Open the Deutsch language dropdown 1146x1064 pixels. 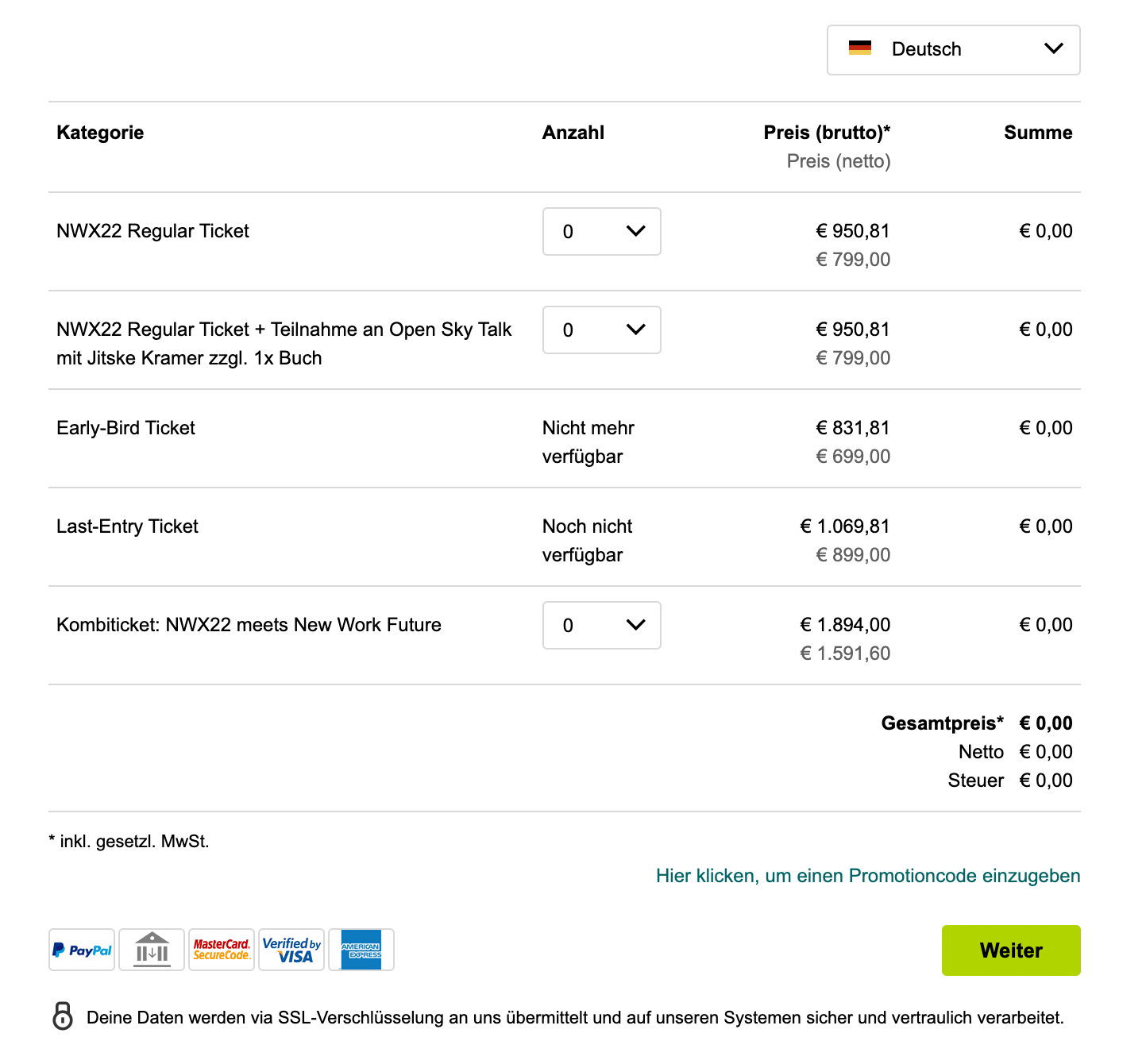(953, 50)
